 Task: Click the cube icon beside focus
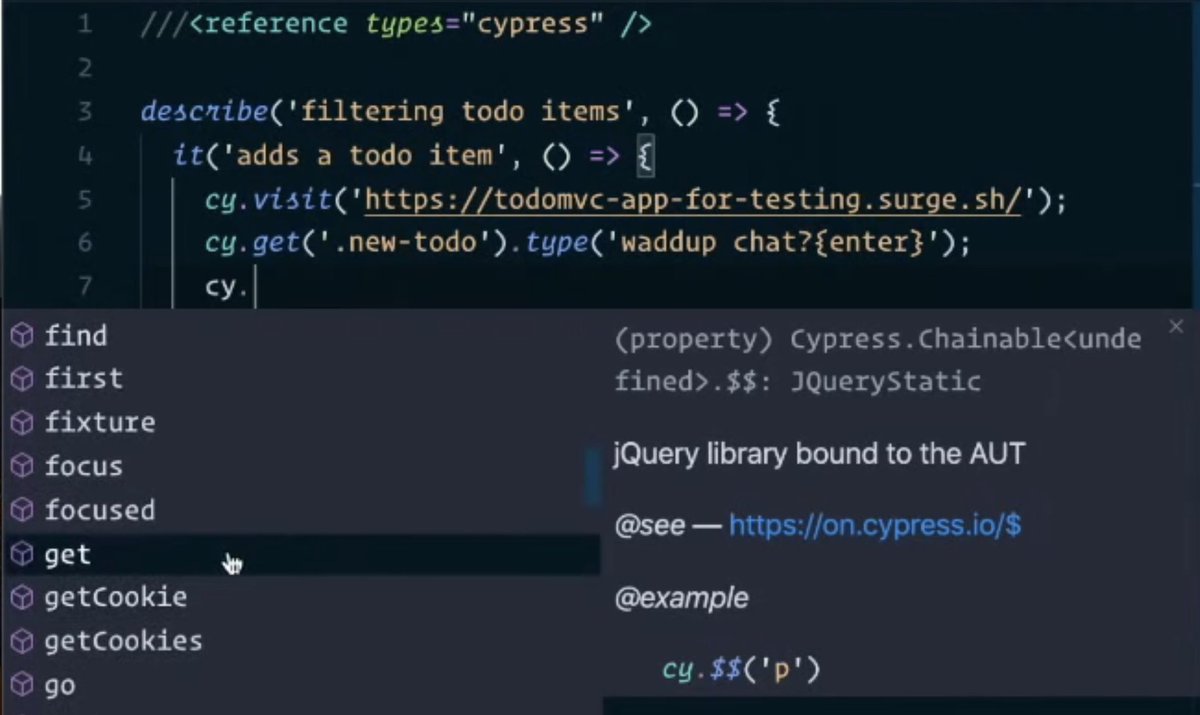pyautogui.click(x=22, y=467)
